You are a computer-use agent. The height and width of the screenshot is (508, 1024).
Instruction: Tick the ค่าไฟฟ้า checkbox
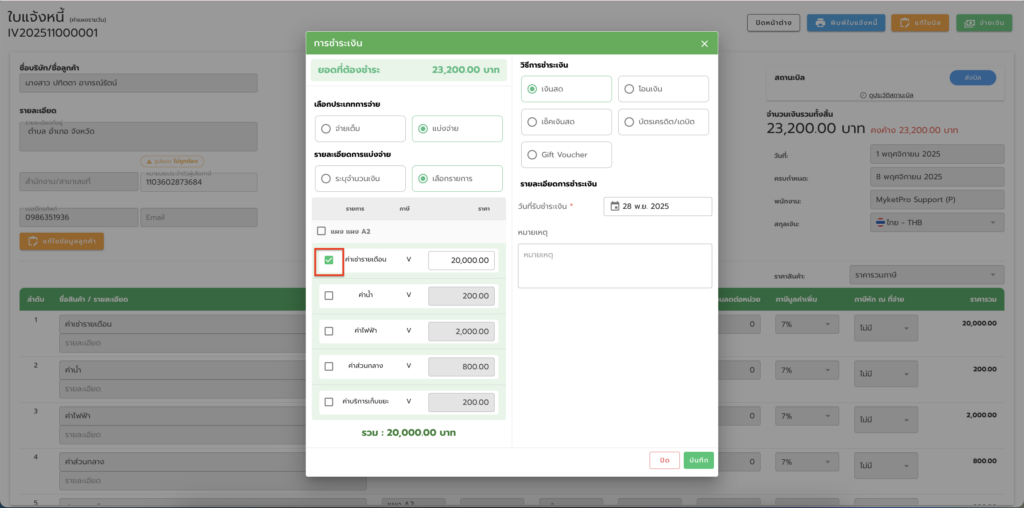[329, 331]
